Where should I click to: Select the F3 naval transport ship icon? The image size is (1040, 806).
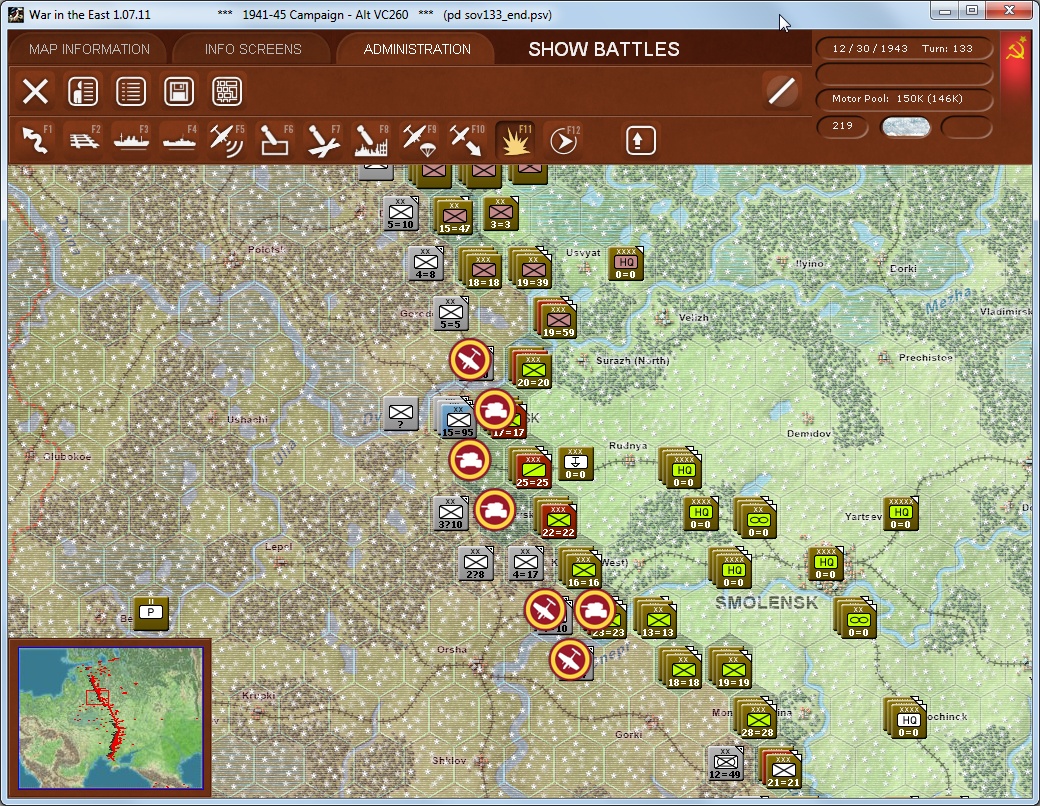click(131, 140)
